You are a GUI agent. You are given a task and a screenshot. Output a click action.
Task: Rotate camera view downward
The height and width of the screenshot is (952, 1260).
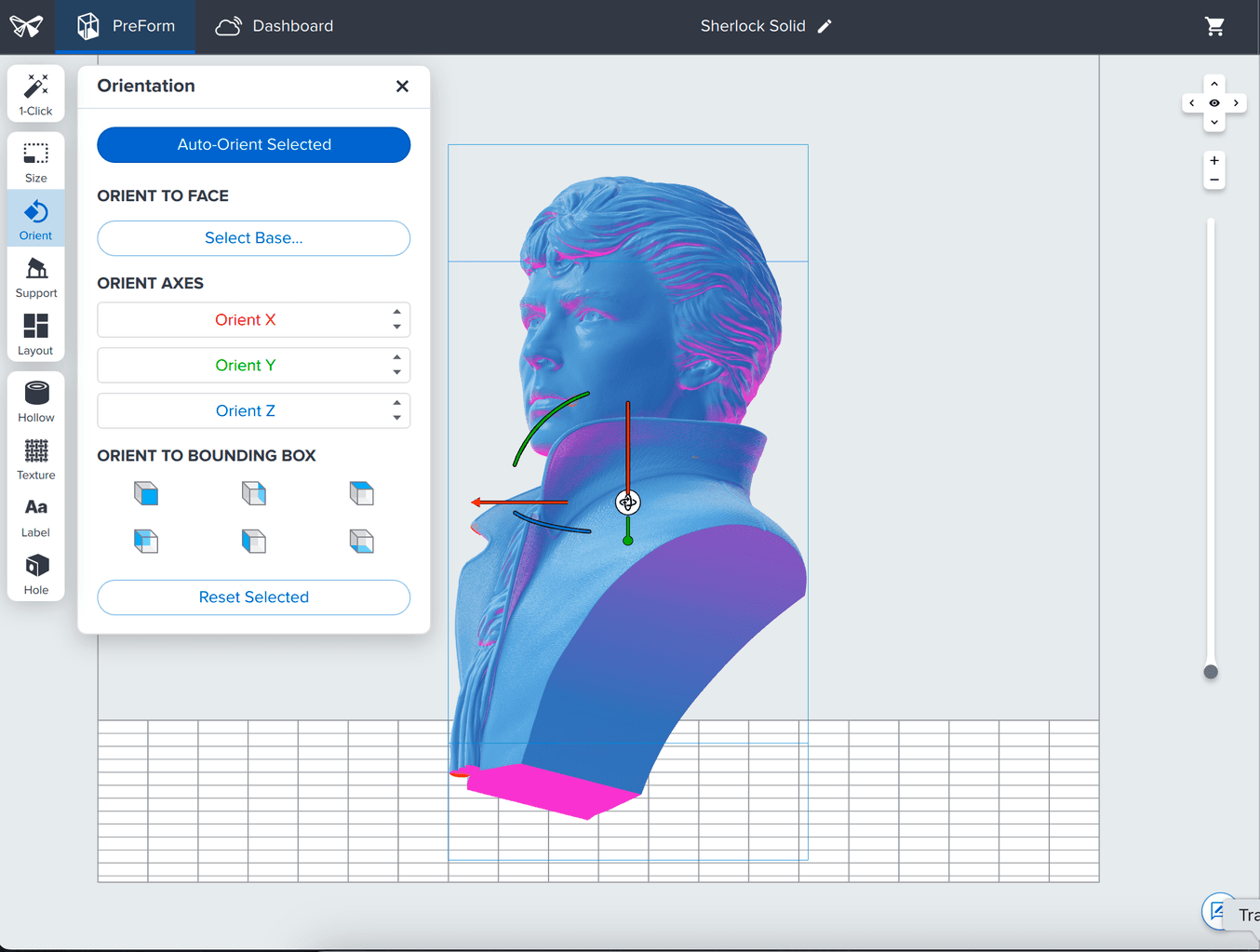pyautogui.click(x=1214, y=123)
